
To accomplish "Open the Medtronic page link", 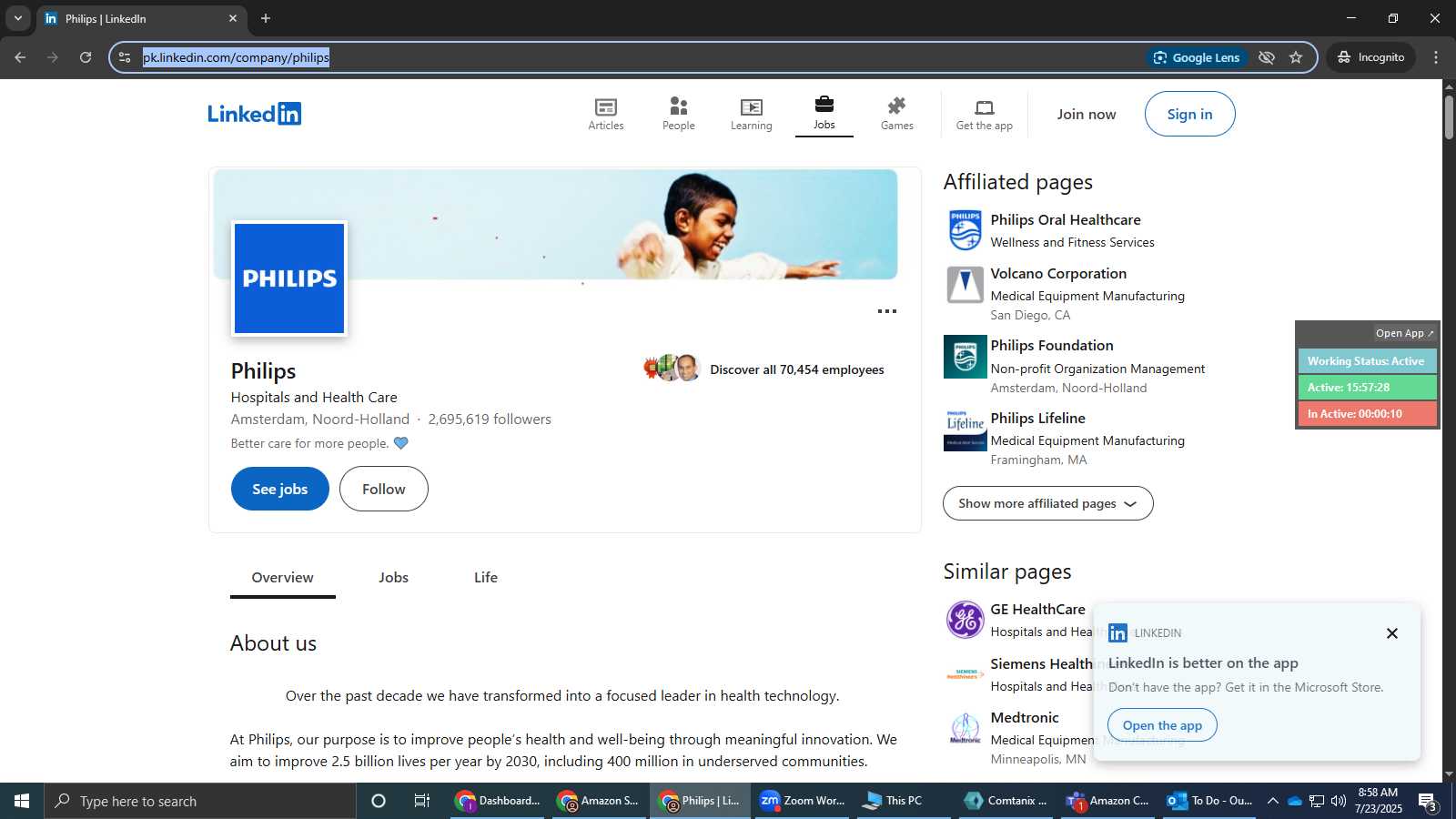I will click(x=1025, y=718).
